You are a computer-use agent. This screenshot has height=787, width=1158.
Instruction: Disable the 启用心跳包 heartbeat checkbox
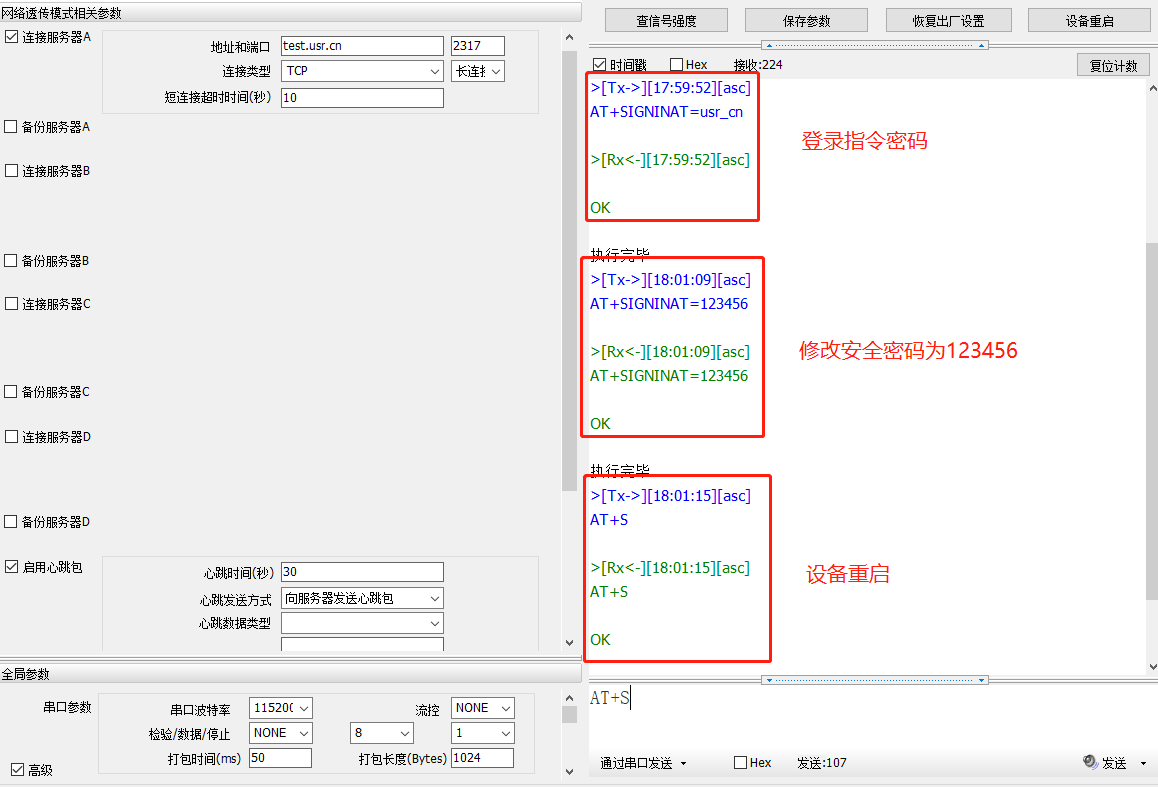(12, 567)
